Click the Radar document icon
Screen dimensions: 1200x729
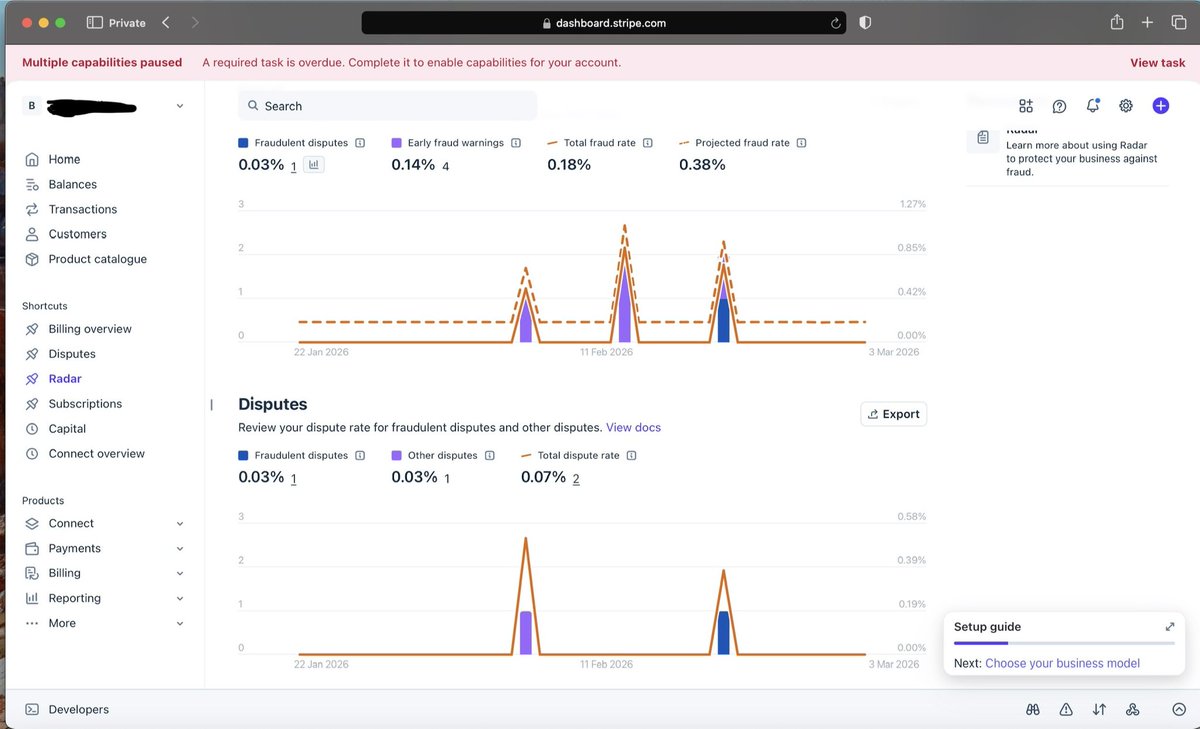tap(983, 137)
